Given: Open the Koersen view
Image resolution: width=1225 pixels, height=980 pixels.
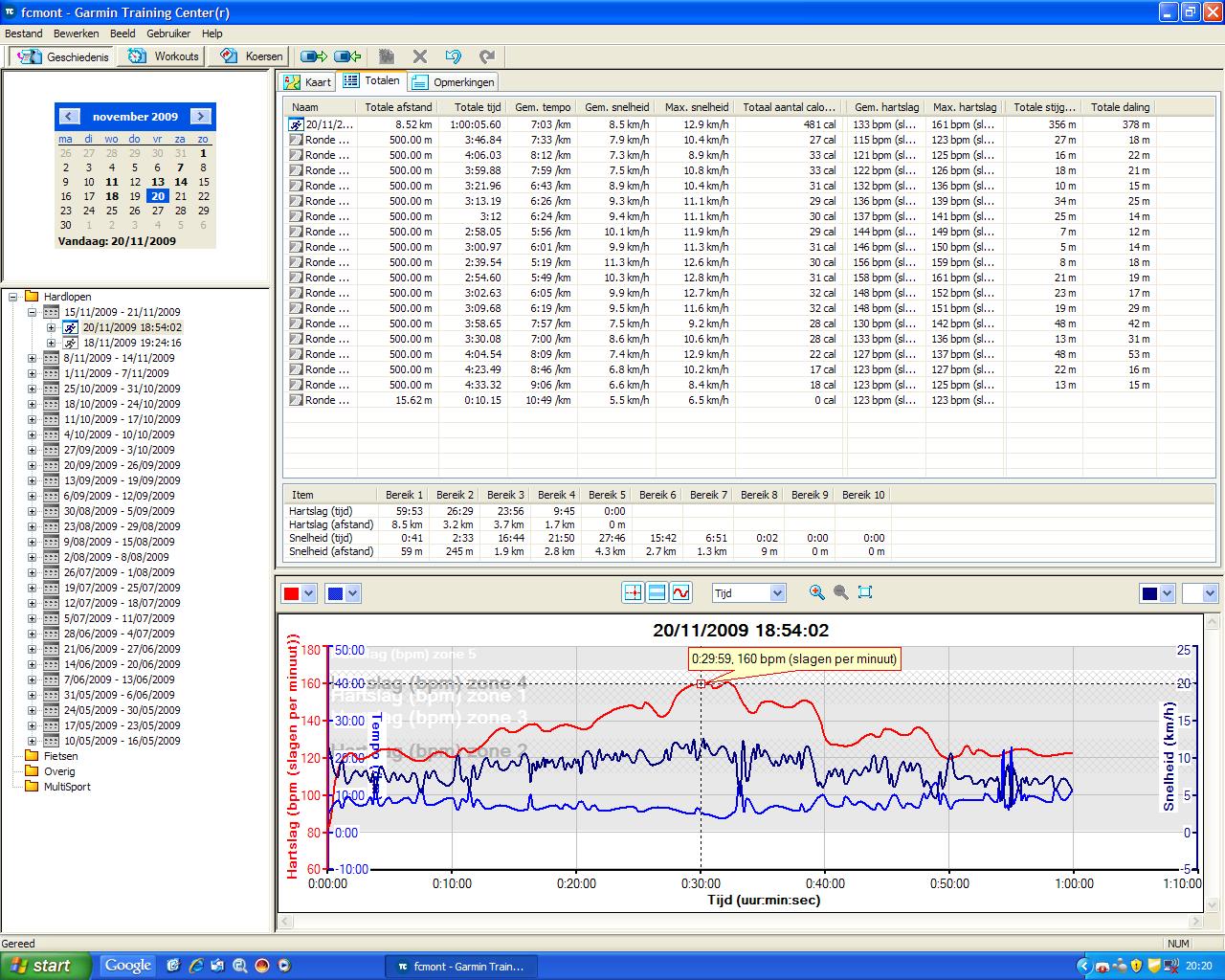Looking at the screenshot, I should (252, 56).
